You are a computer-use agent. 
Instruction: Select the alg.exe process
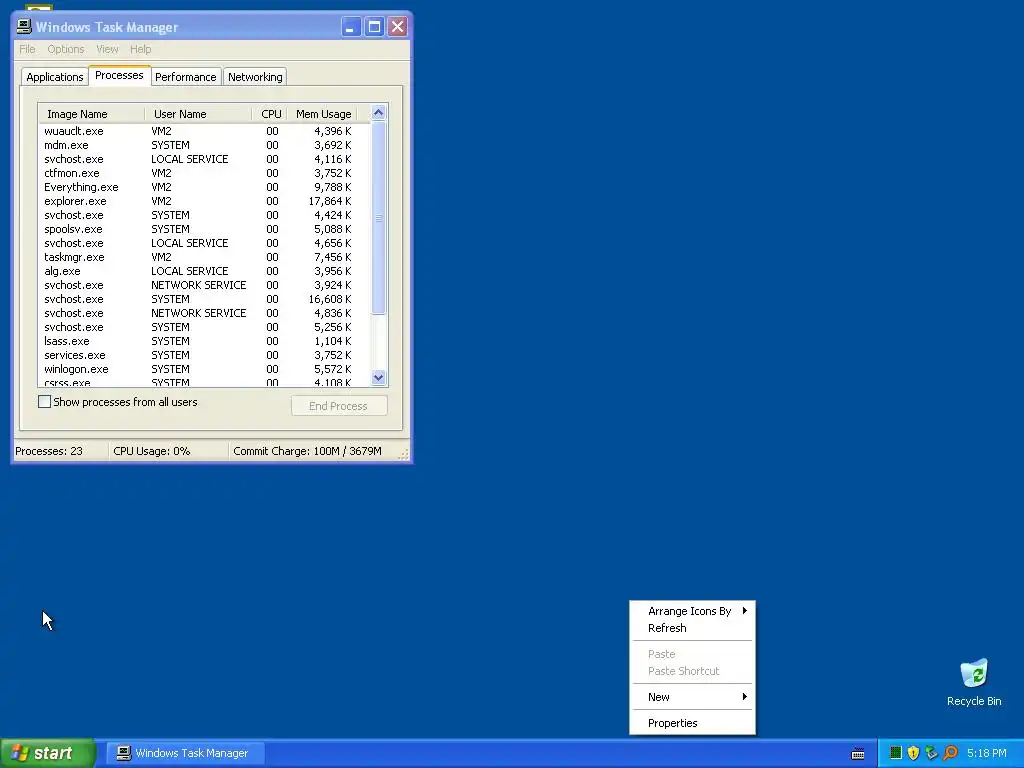(204, 271)
